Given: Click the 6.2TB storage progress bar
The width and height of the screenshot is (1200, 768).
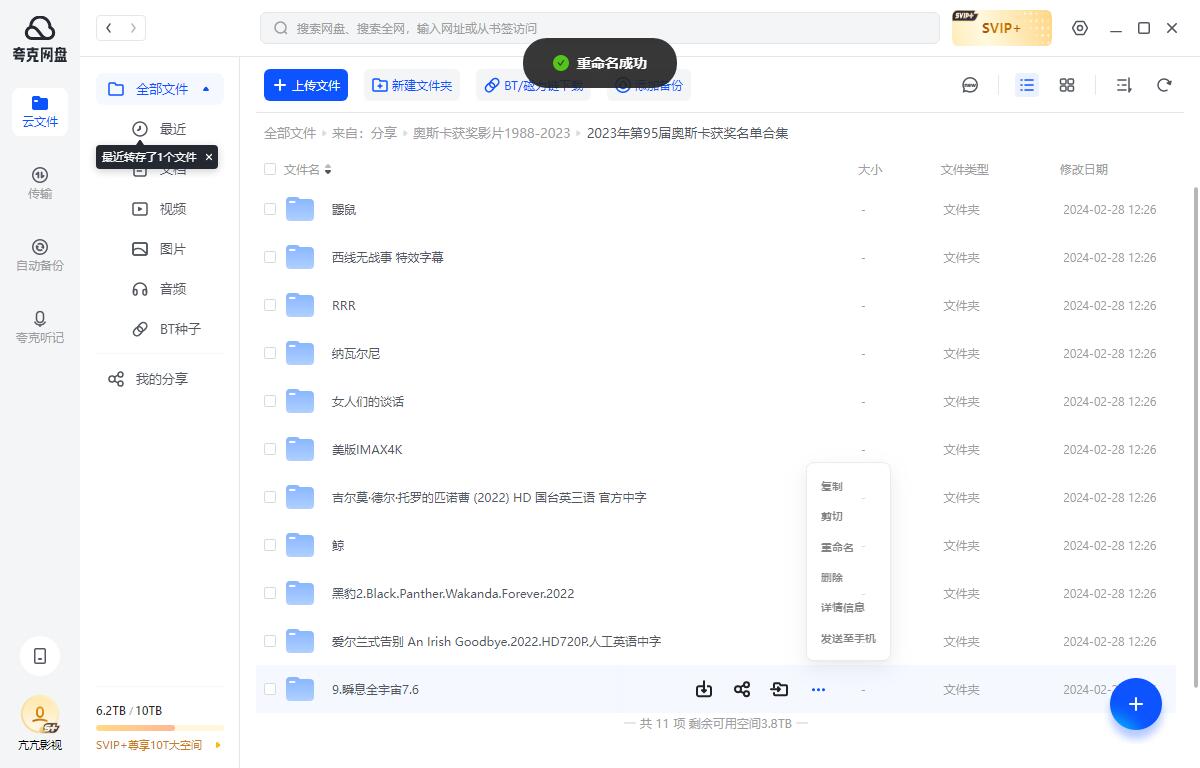Looking at the screenshot, I should 159,727.
